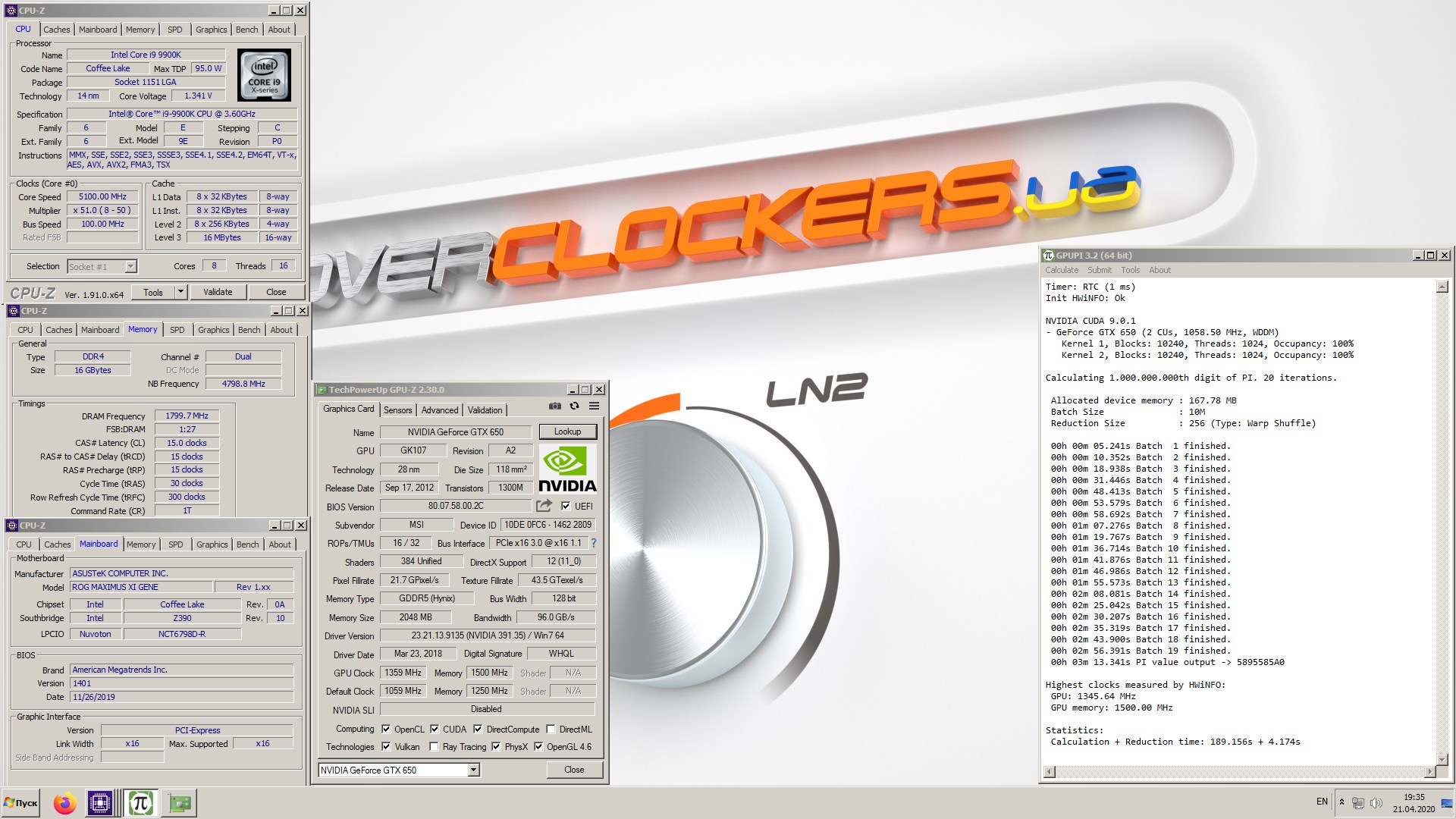Click the Intel Core i9 logo in CPU-Z
This screenshot has height=819, width=1456.
[x=264, y=75]
